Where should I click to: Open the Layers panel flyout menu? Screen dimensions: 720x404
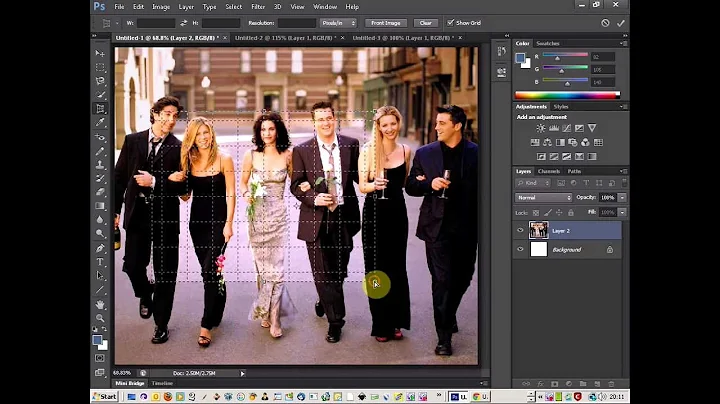(x=624, y=171)
